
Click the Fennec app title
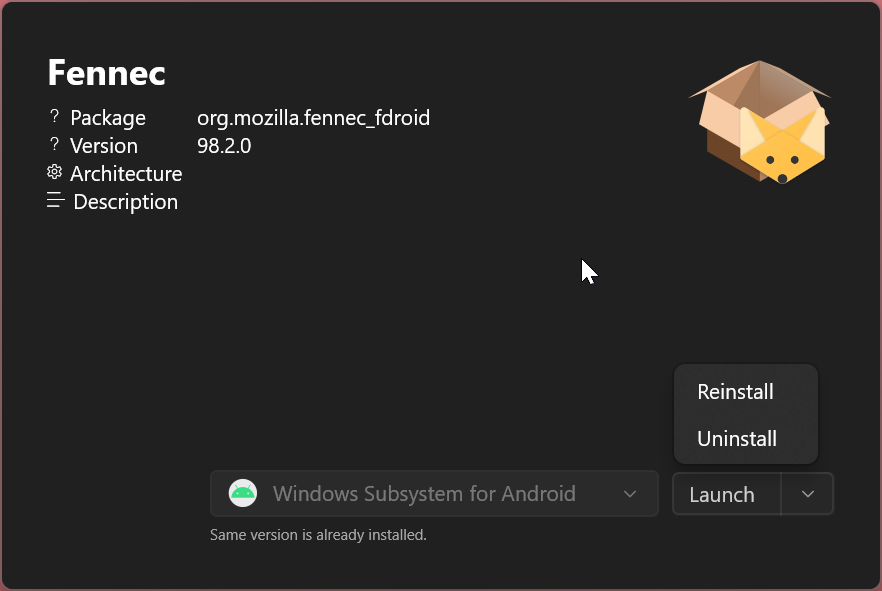pos(106,73)
